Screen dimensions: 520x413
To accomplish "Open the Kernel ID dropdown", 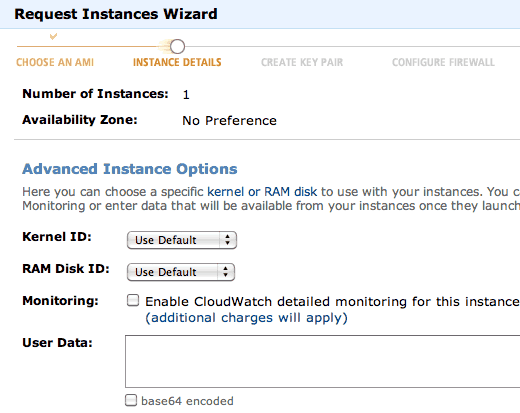I will click(x=182, y=240).
